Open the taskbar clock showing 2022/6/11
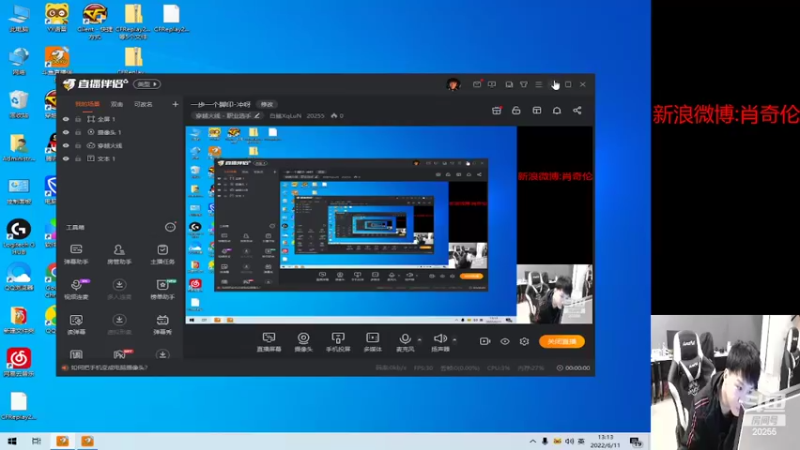The width and height of the screenshot is (800, 450). [x=605, y=441]
